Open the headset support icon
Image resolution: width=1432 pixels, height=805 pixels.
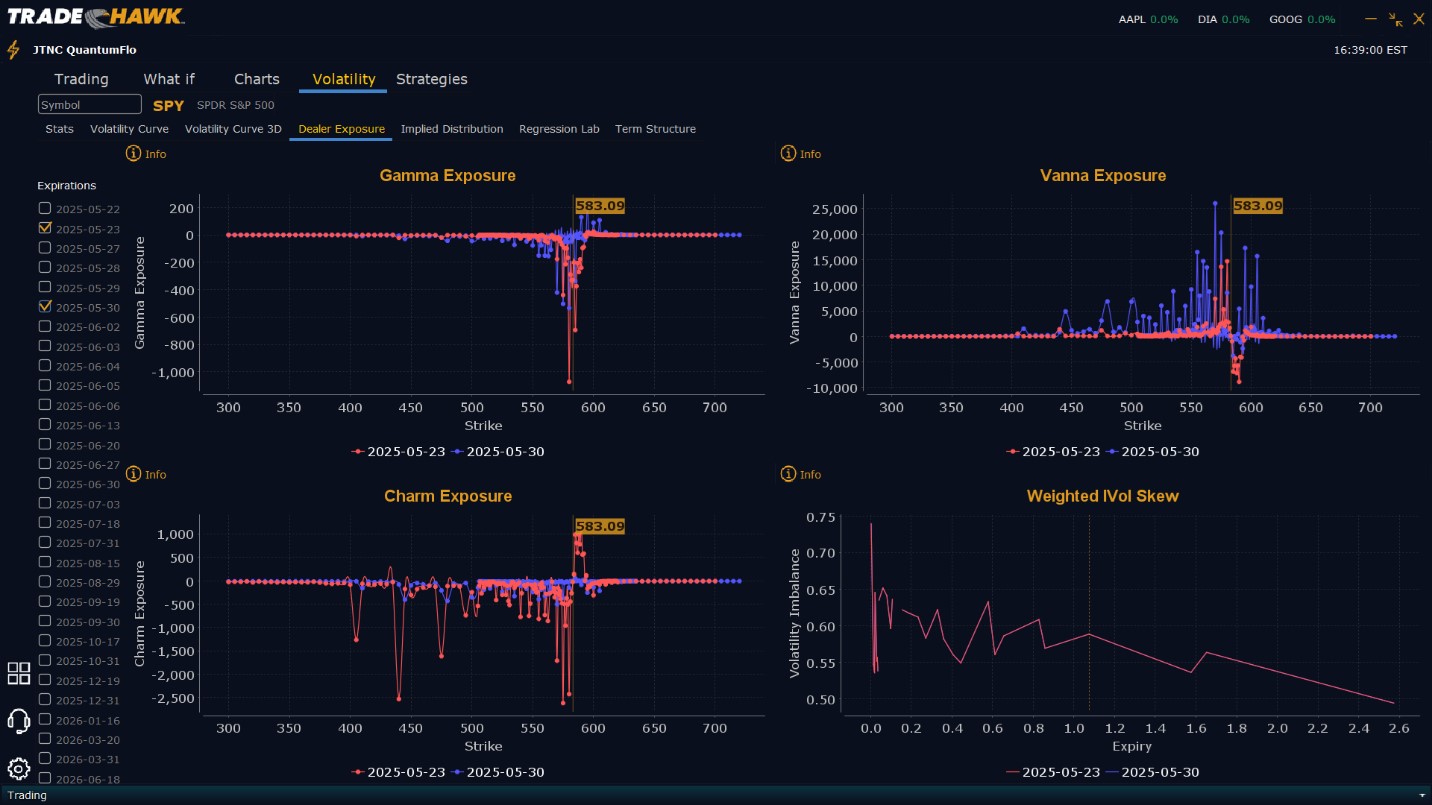[x=19, y=720]
